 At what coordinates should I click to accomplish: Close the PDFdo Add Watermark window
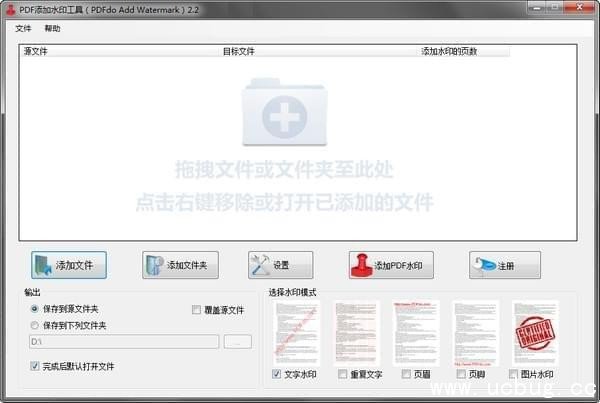coord(579,7)
